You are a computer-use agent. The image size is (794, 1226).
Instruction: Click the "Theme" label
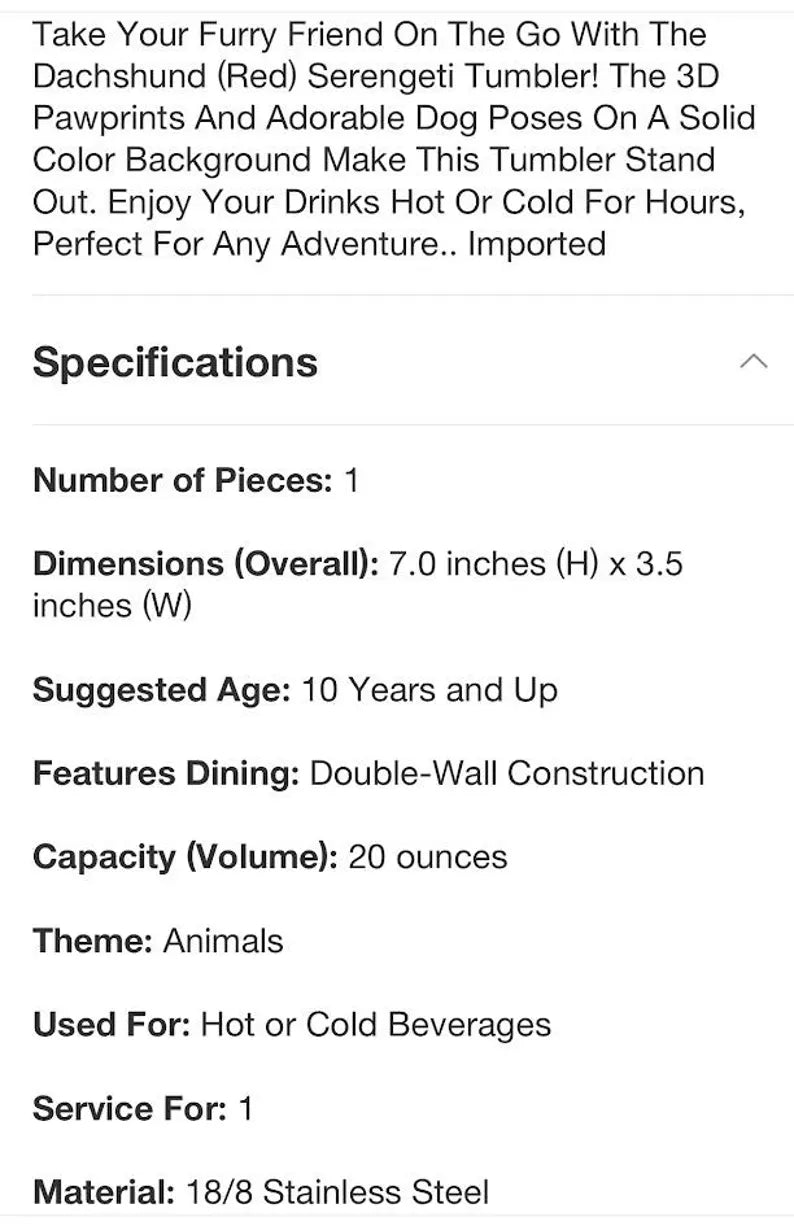point(92,941)
